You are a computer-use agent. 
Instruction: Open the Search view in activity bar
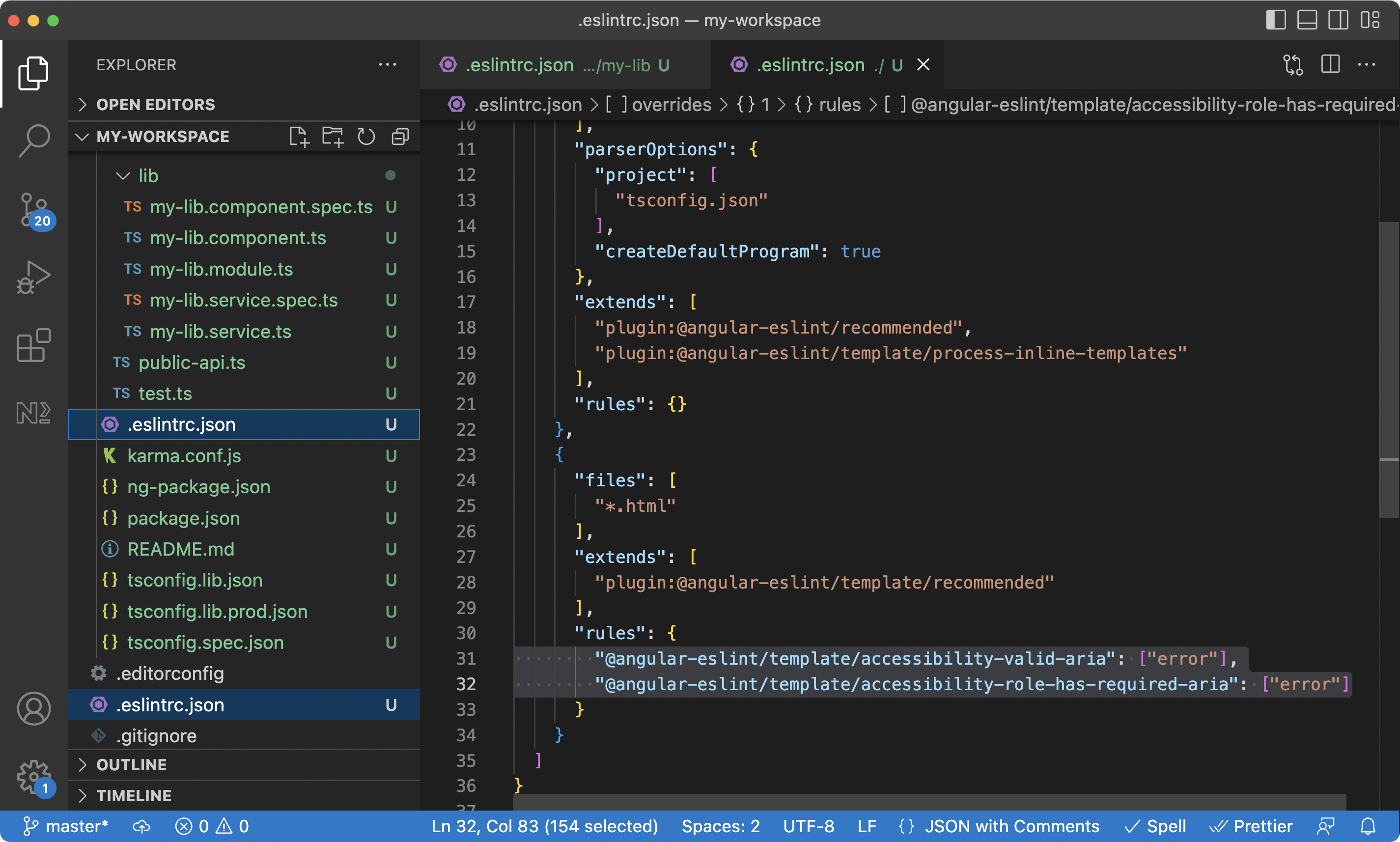point(33,140)
